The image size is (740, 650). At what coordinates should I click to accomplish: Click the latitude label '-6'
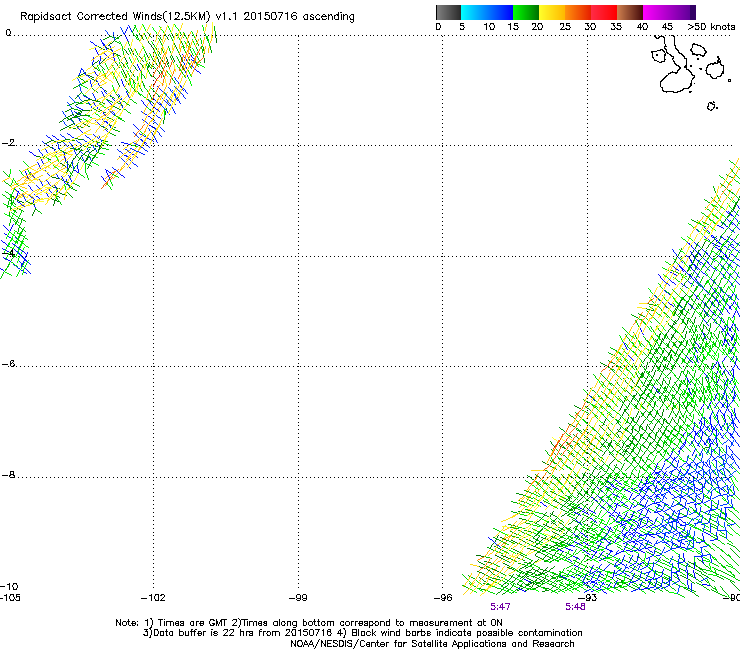coord(8,363)
